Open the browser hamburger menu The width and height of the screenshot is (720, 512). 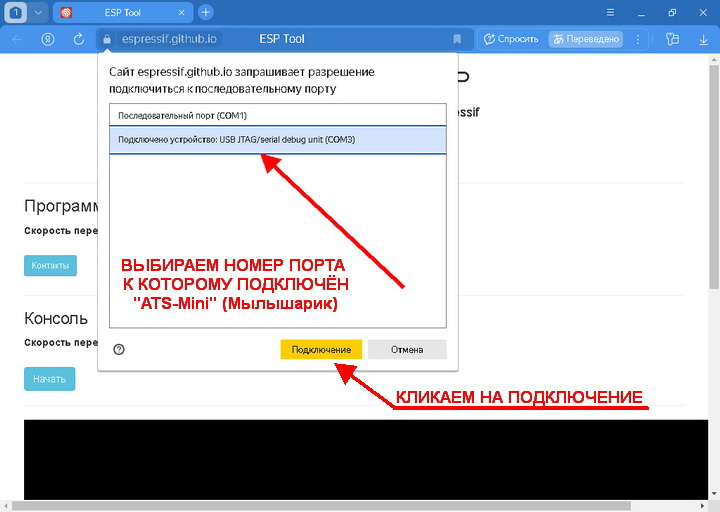[x=610, y=12]
